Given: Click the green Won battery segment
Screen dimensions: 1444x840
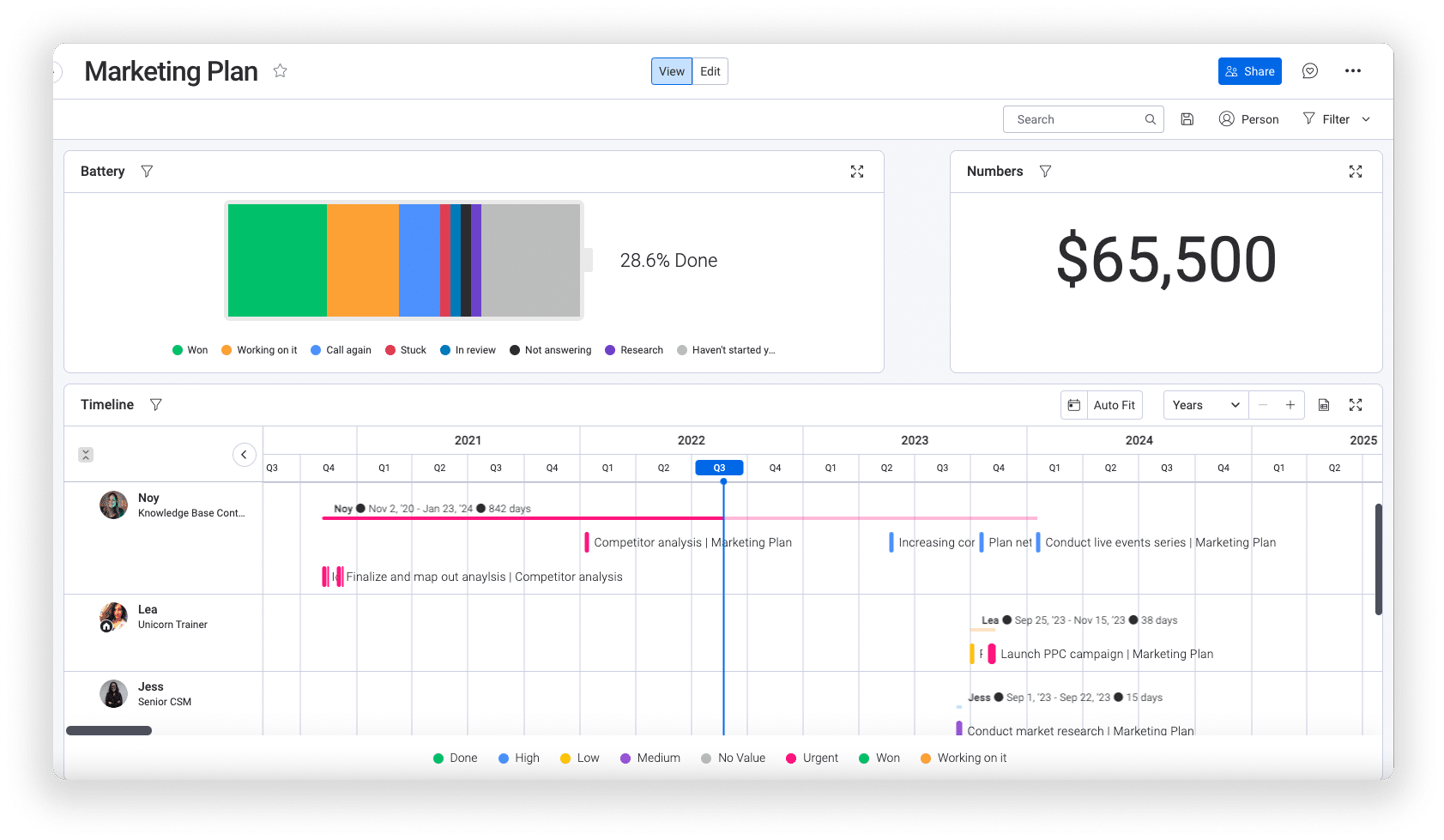Looking at the screenshot, I should coord(277,260).
